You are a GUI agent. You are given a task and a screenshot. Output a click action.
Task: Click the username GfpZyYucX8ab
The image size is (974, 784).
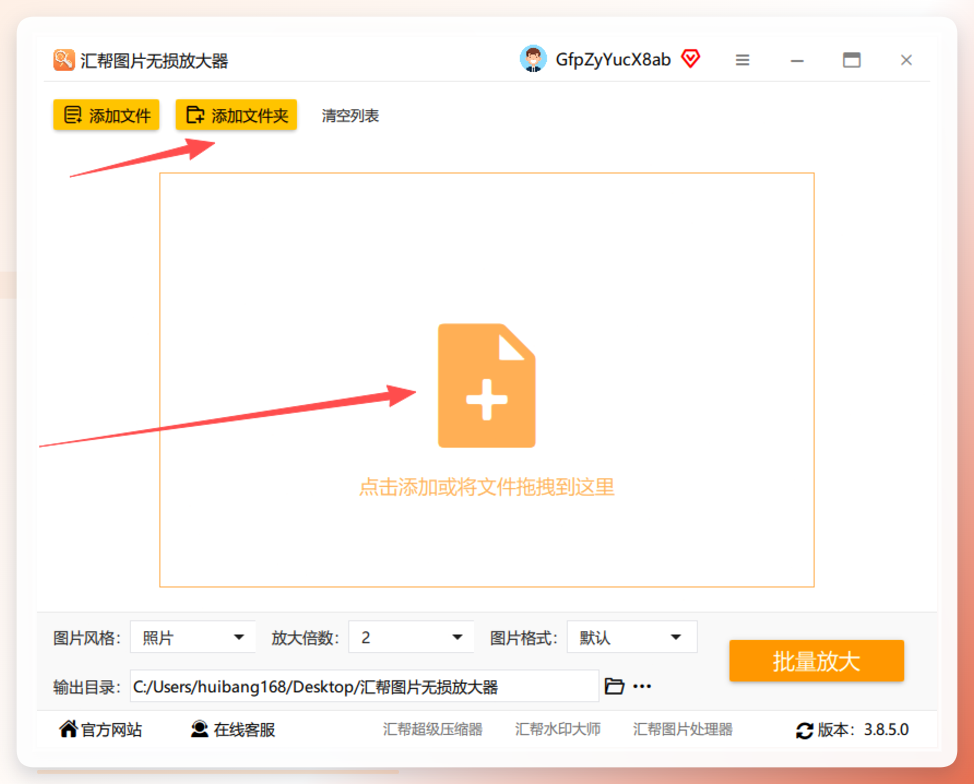[x=613, y=60]
